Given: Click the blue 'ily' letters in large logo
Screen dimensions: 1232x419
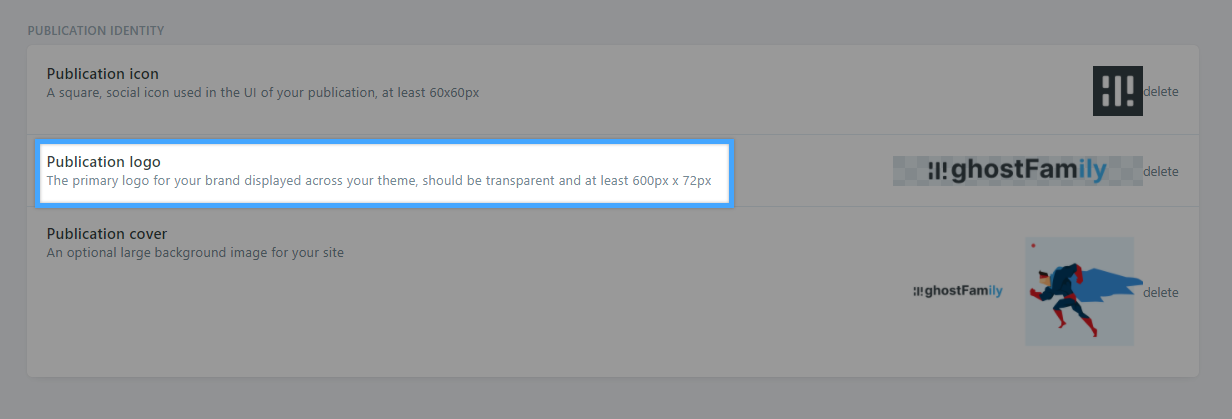Looking at the screenshot, I should (x=1093, y=171).
